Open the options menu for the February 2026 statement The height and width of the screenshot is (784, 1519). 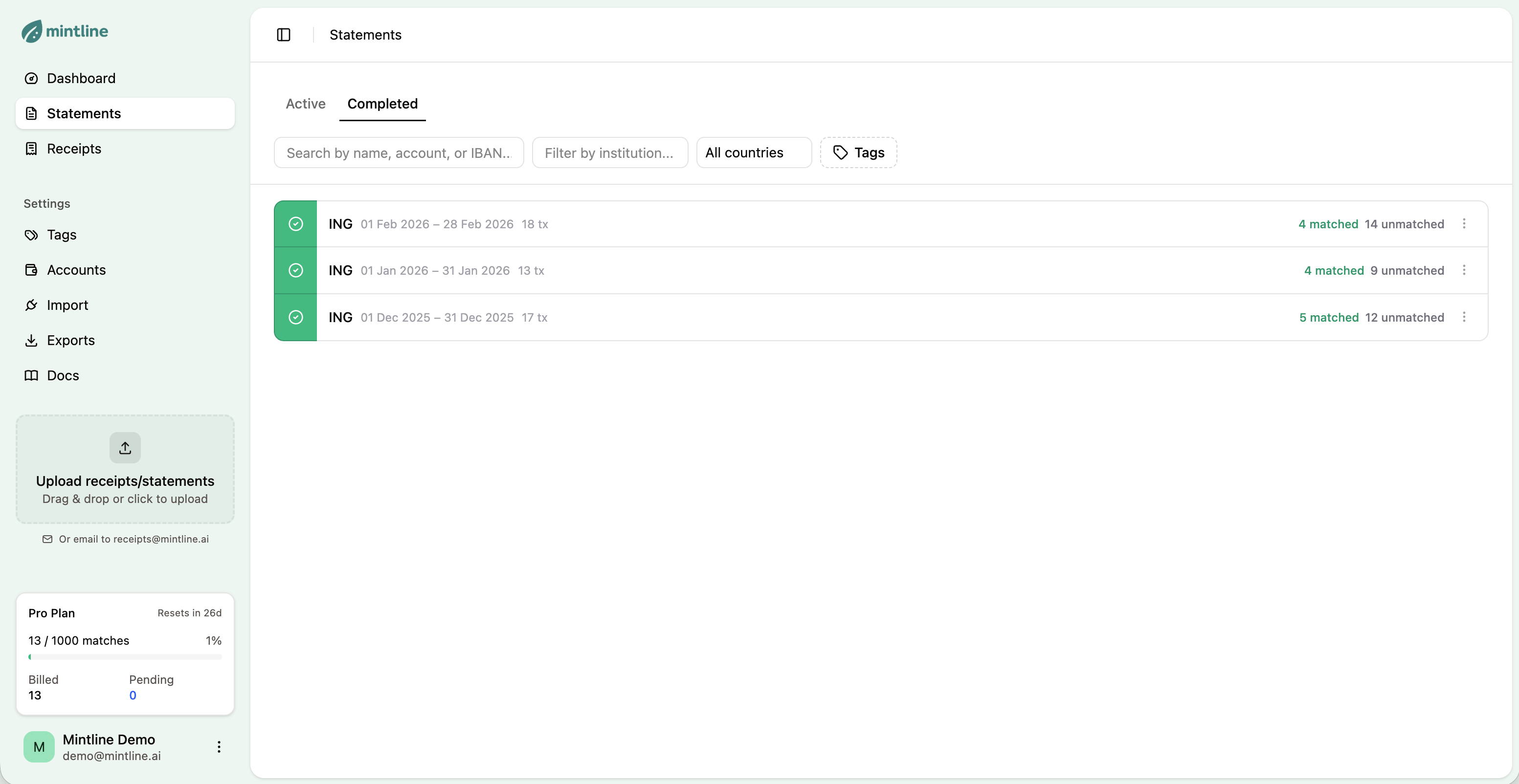[1464, 224]
